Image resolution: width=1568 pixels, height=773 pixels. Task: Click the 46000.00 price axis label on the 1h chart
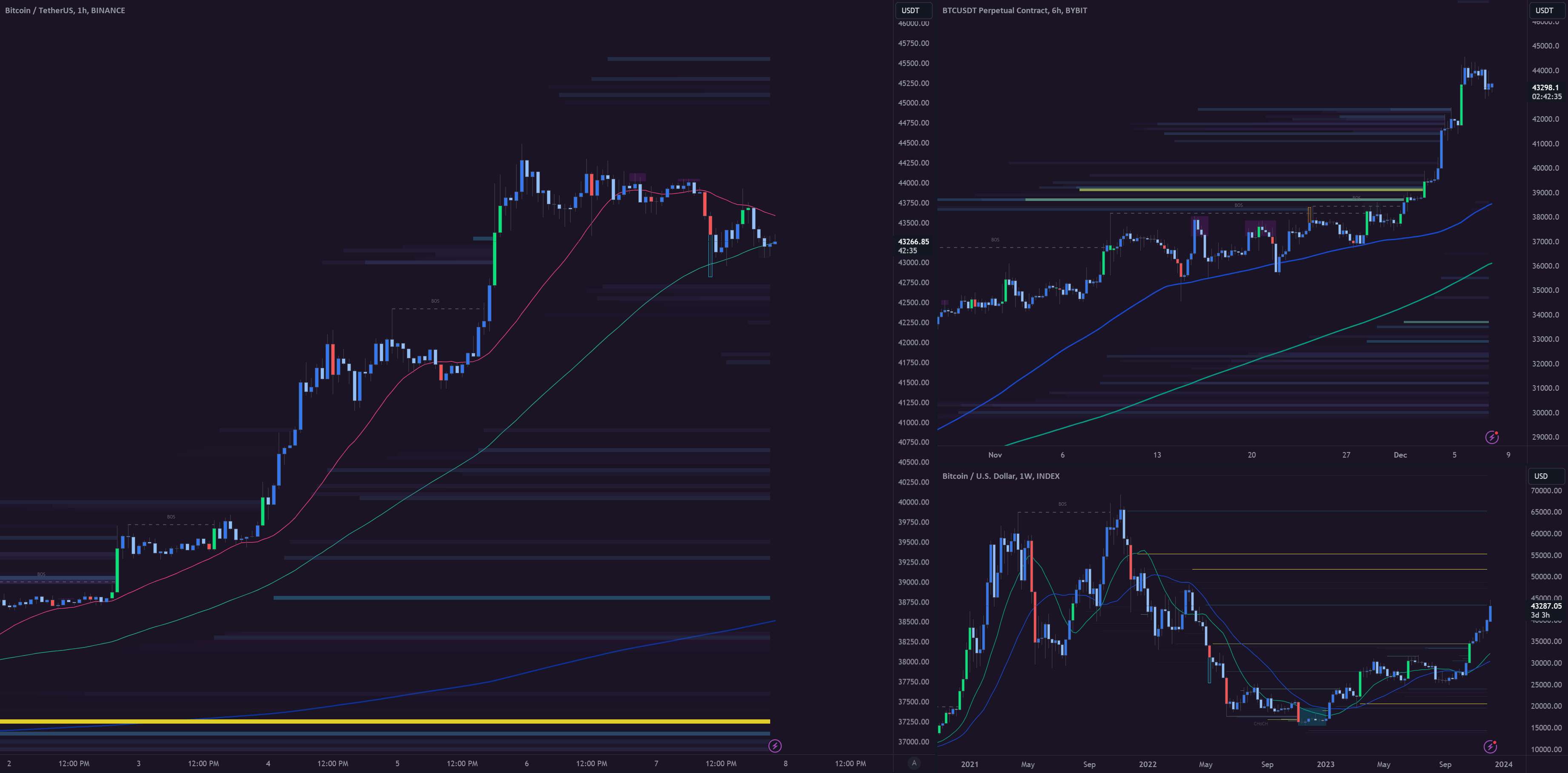(914, 23)
